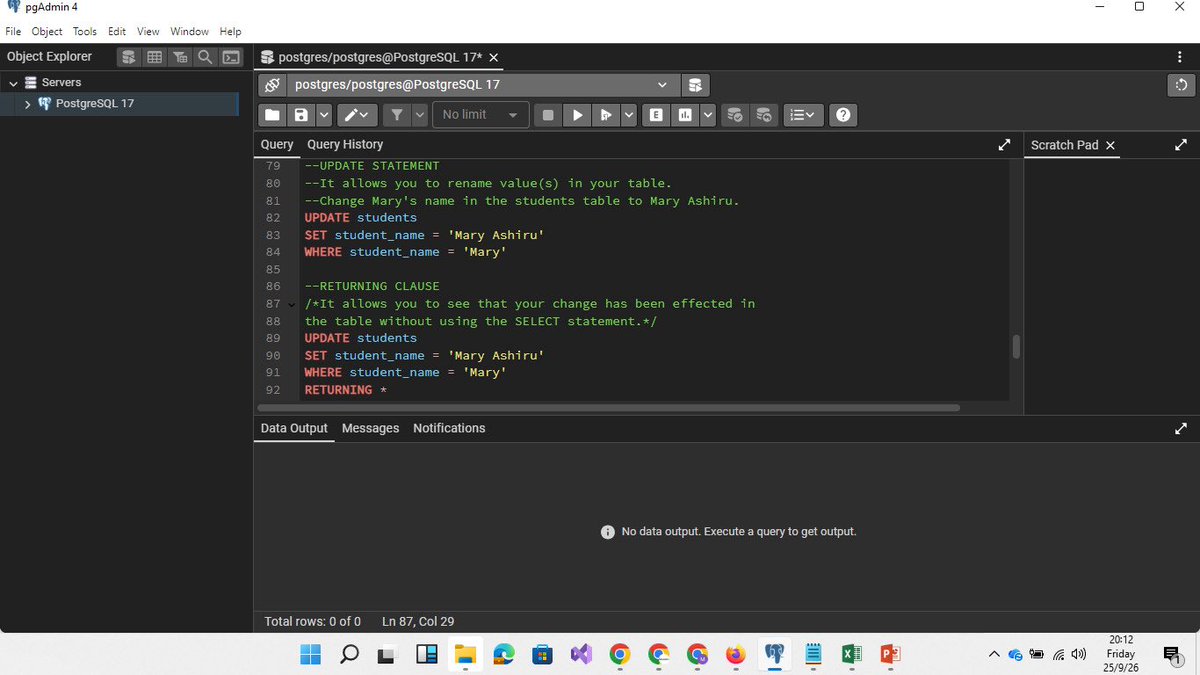1200x675 pixels.
Task: Click the Commit transaction icon
Action: 735,115
